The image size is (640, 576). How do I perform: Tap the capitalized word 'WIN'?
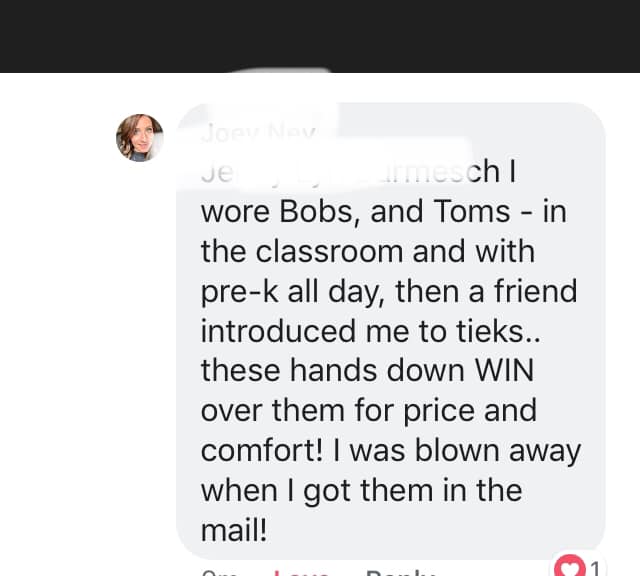(x=504, y=371)
